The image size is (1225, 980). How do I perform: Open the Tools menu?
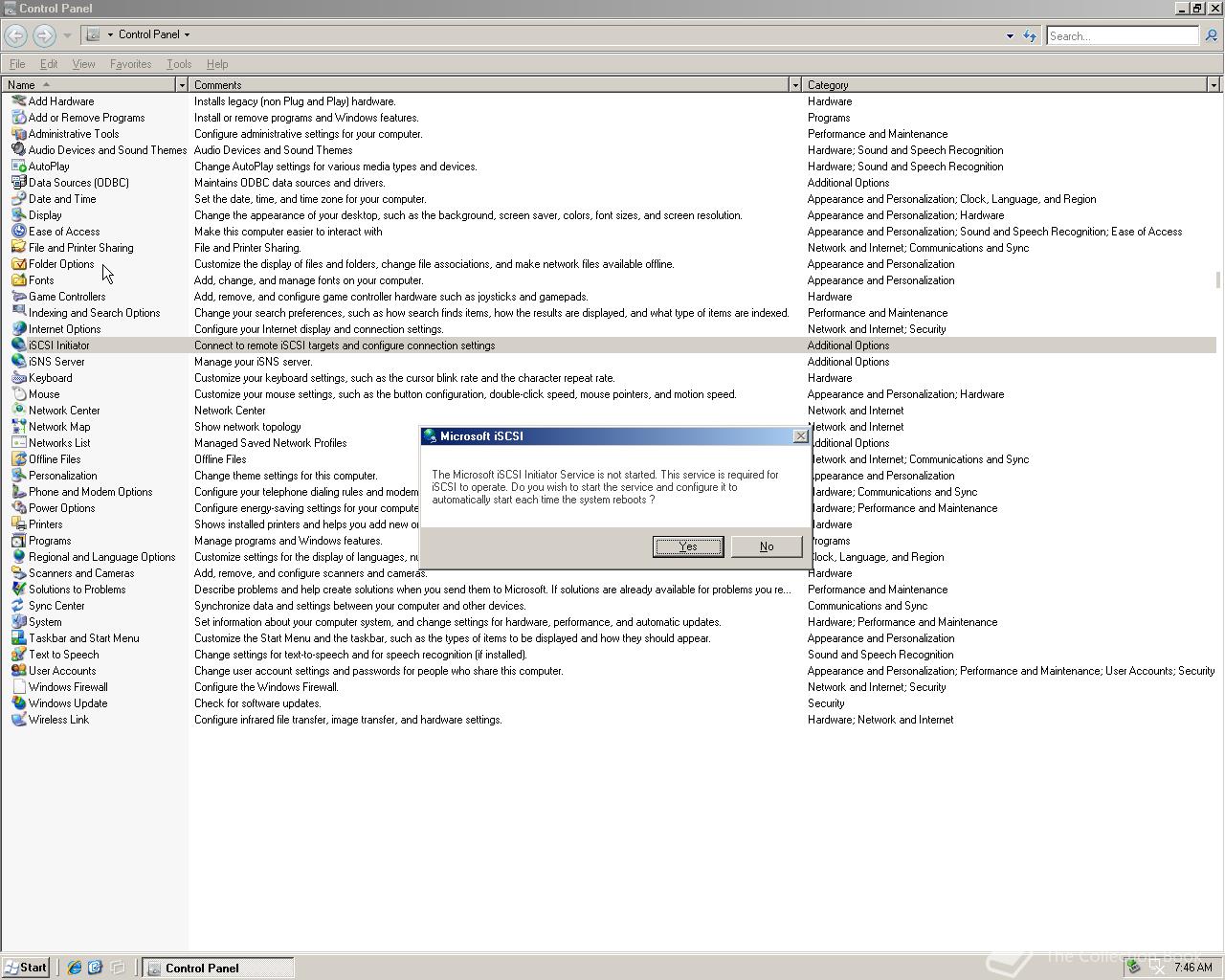click(x=179, y=64)
